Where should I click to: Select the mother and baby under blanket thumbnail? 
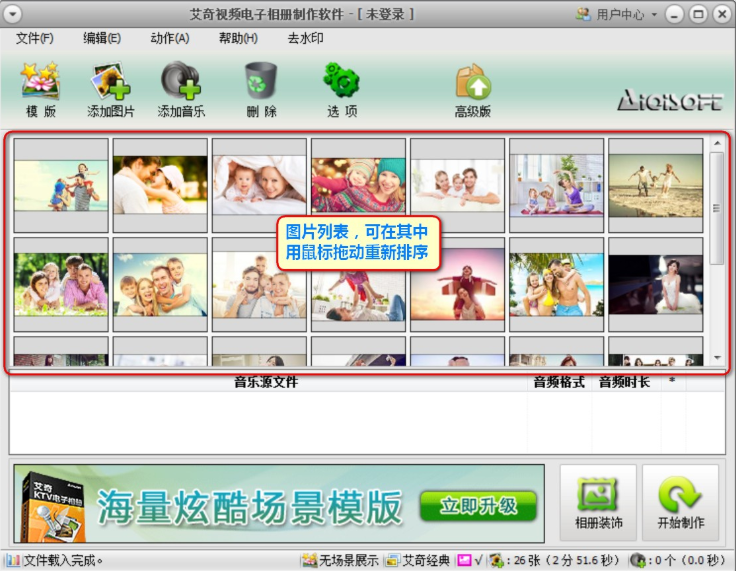click(x=259, y=185)
